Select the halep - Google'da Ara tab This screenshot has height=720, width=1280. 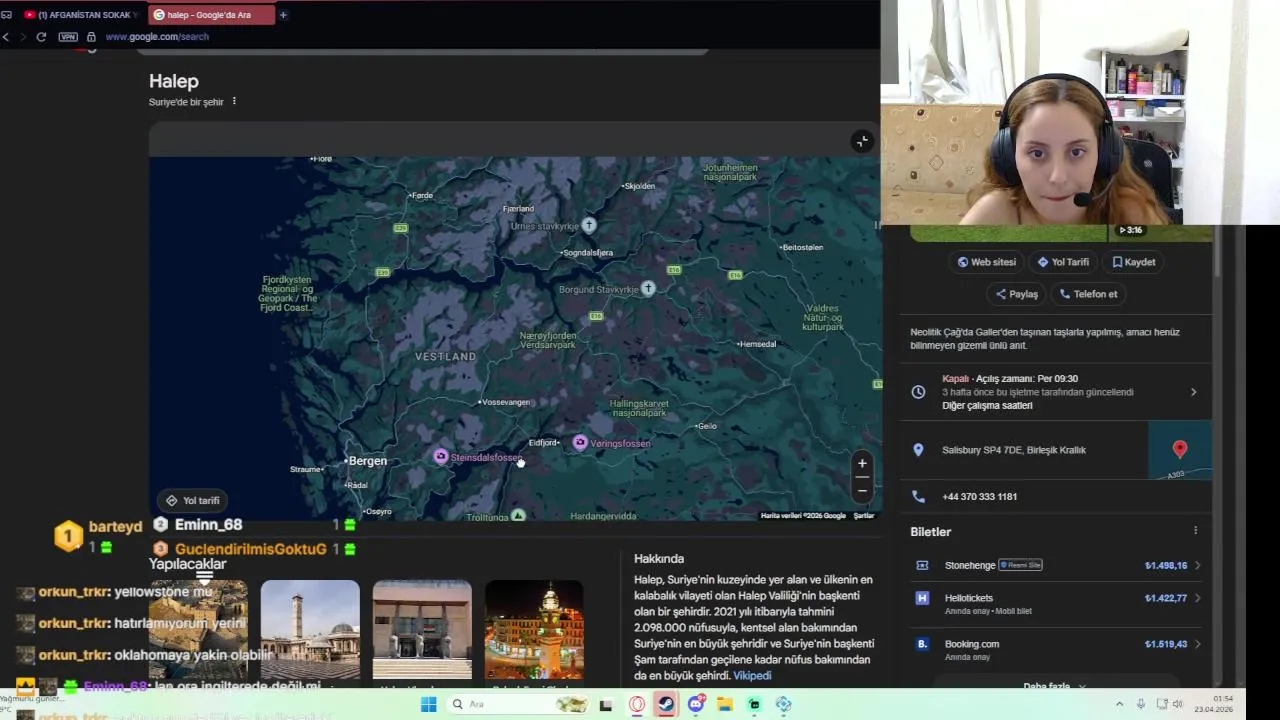(211, 15)
